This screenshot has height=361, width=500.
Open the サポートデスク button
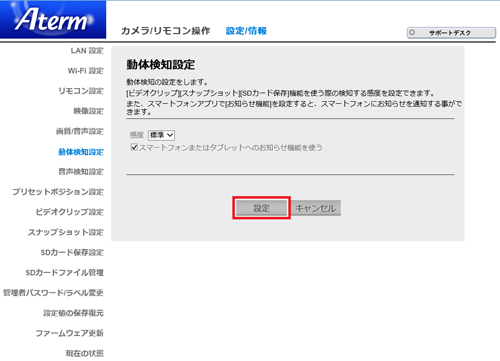[x=451, y=33]
